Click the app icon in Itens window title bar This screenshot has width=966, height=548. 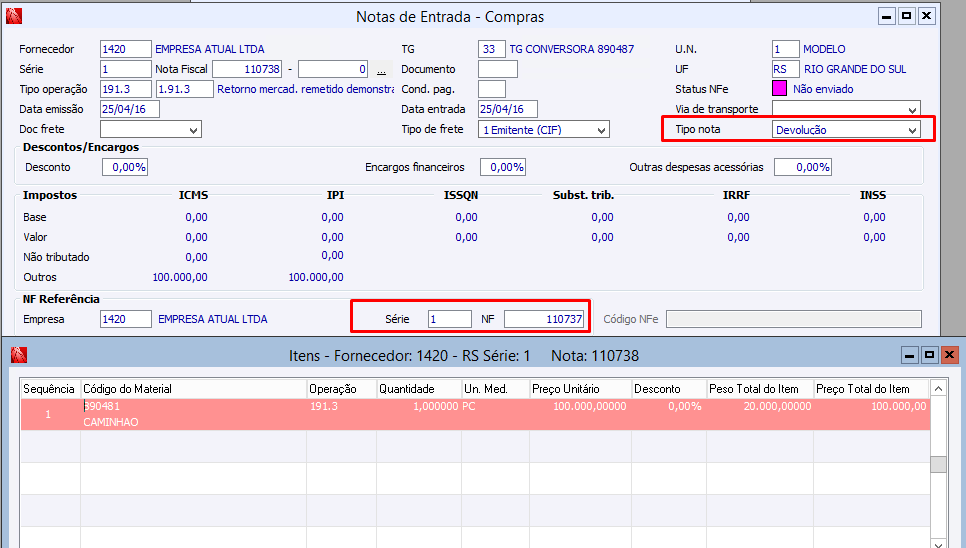(19, 355)
